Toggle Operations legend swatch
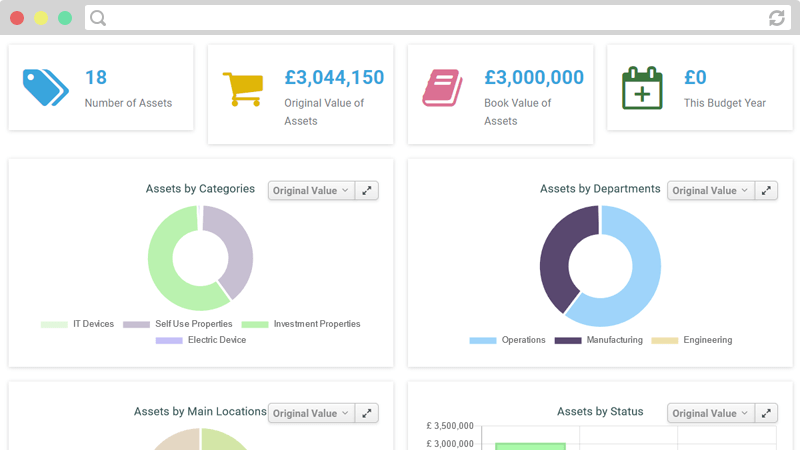Image resolution: width=800 pixels, height=450 pixels. pyautogui.click(x=483, y=340)
